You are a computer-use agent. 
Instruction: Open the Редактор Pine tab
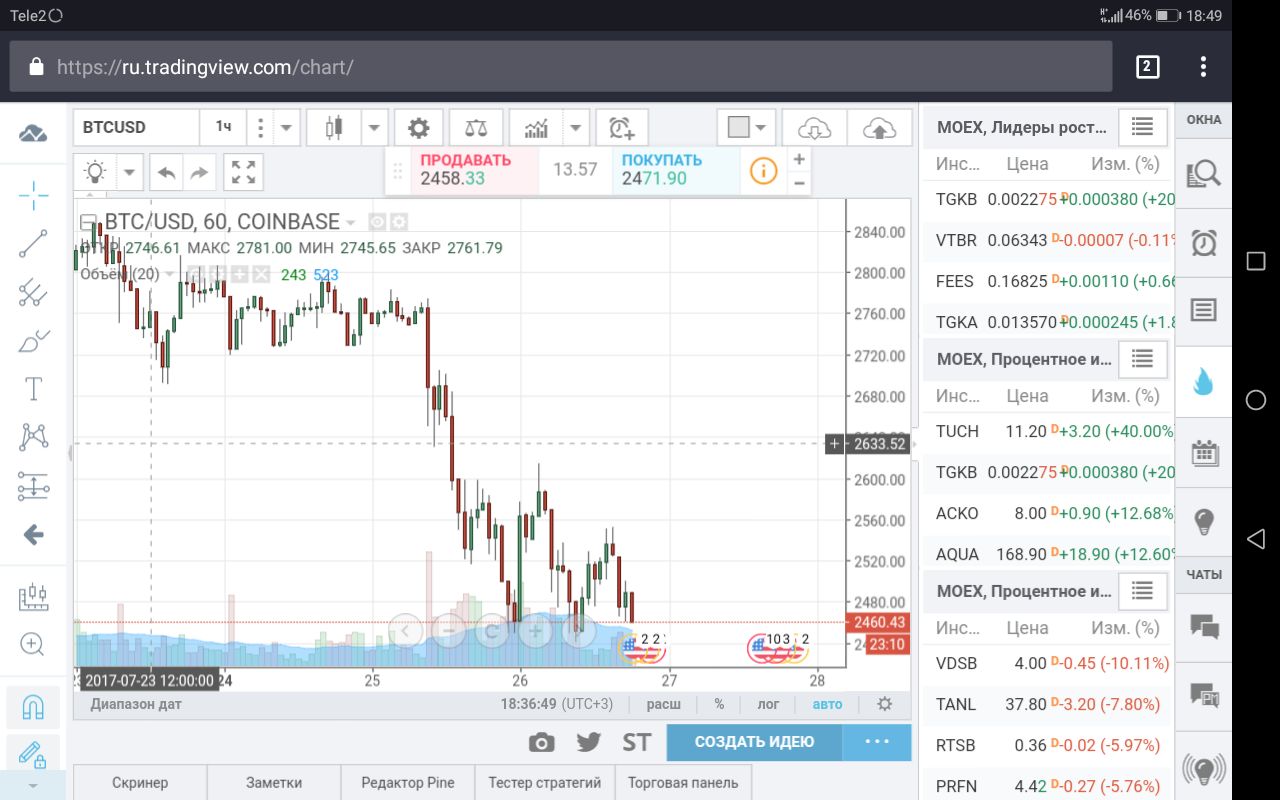pos(408,783)
